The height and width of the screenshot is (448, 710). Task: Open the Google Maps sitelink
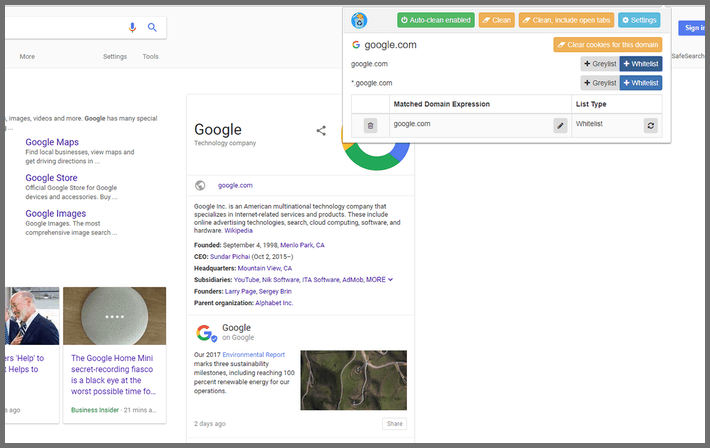[52, 142]
